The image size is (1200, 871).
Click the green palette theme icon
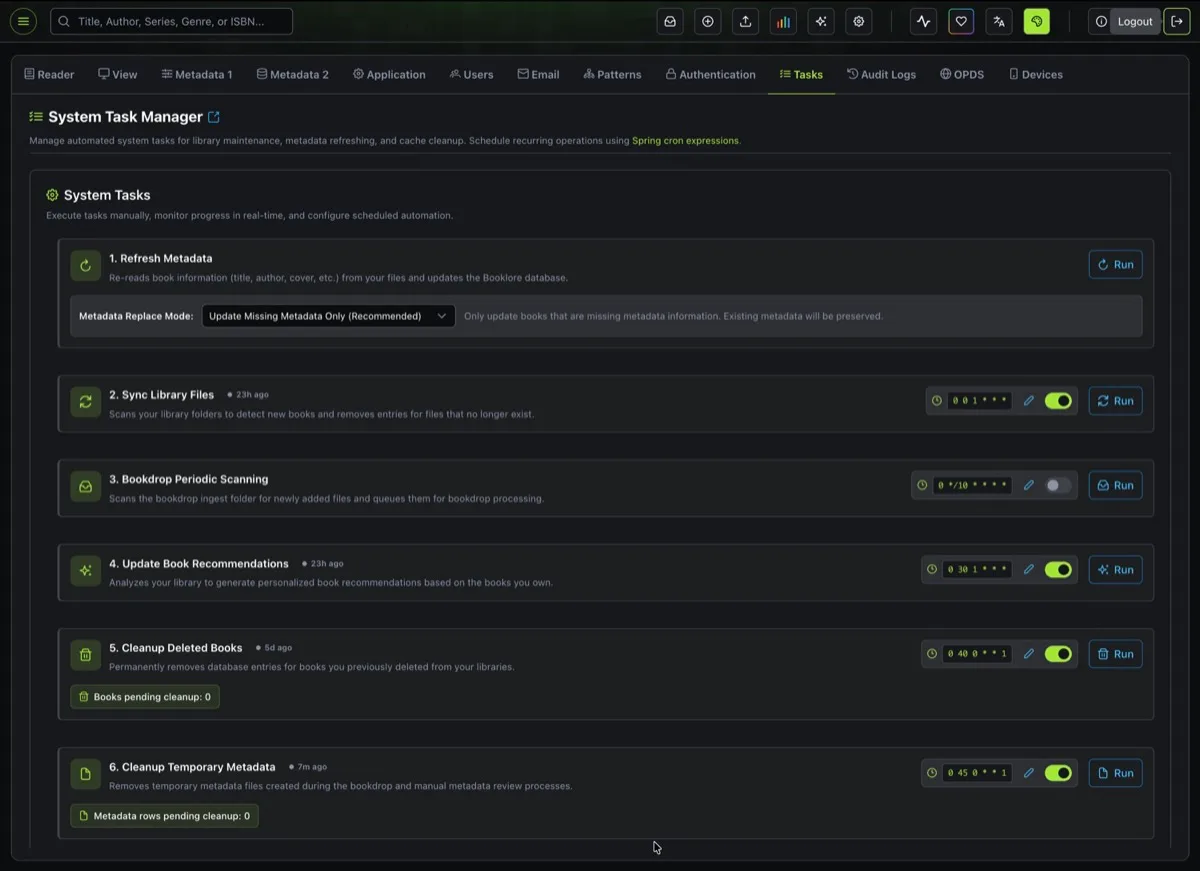click(x=1037, y=21)
